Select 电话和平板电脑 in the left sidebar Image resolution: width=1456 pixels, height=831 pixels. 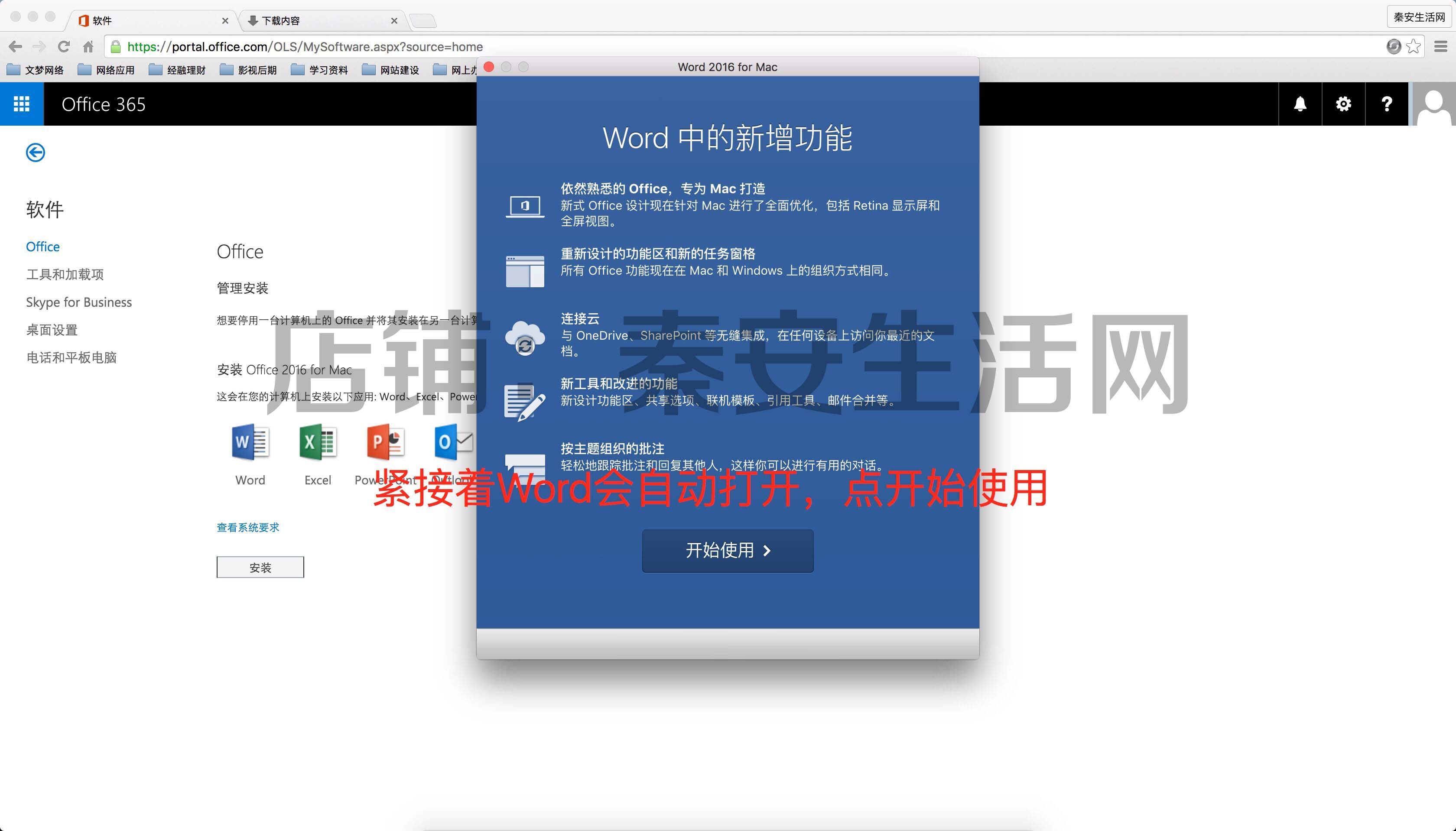(x=71, y=357)
